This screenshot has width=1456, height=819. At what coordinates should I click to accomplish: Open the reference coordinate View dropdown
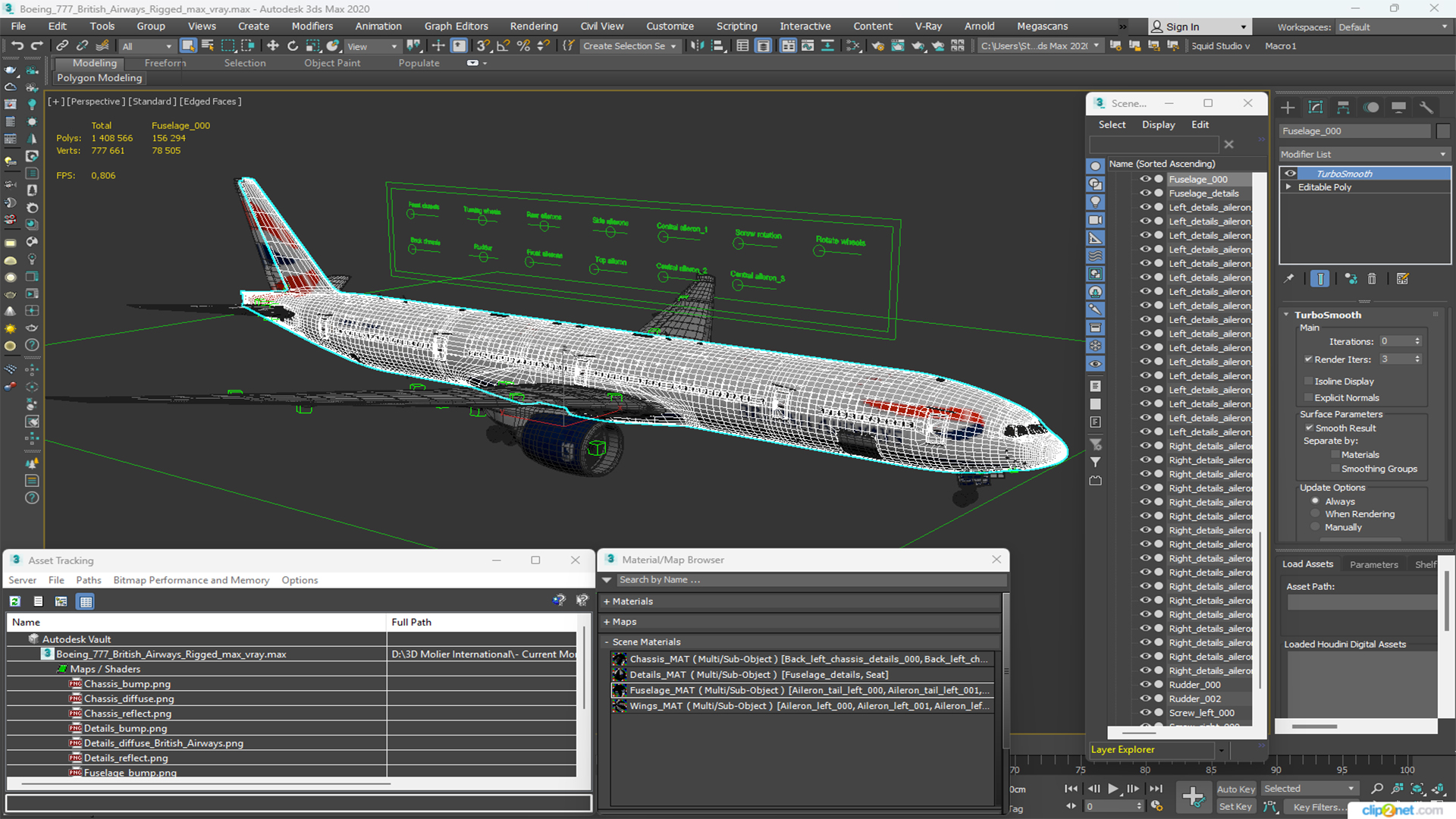point(372,46)
